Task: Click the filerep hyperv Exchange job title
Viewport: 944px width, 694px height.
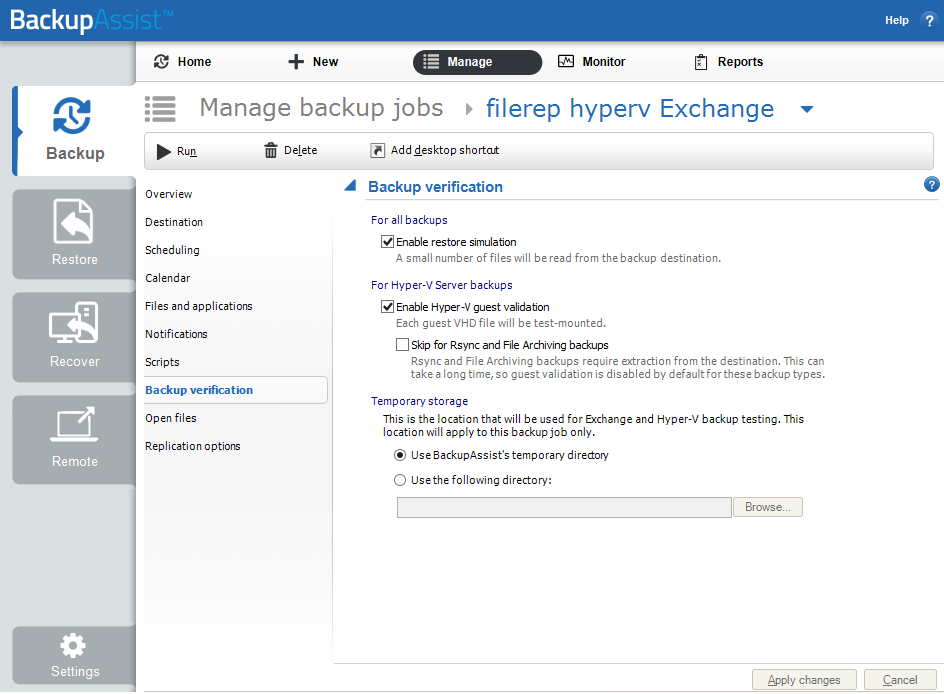Action: [x=630, y=109]
